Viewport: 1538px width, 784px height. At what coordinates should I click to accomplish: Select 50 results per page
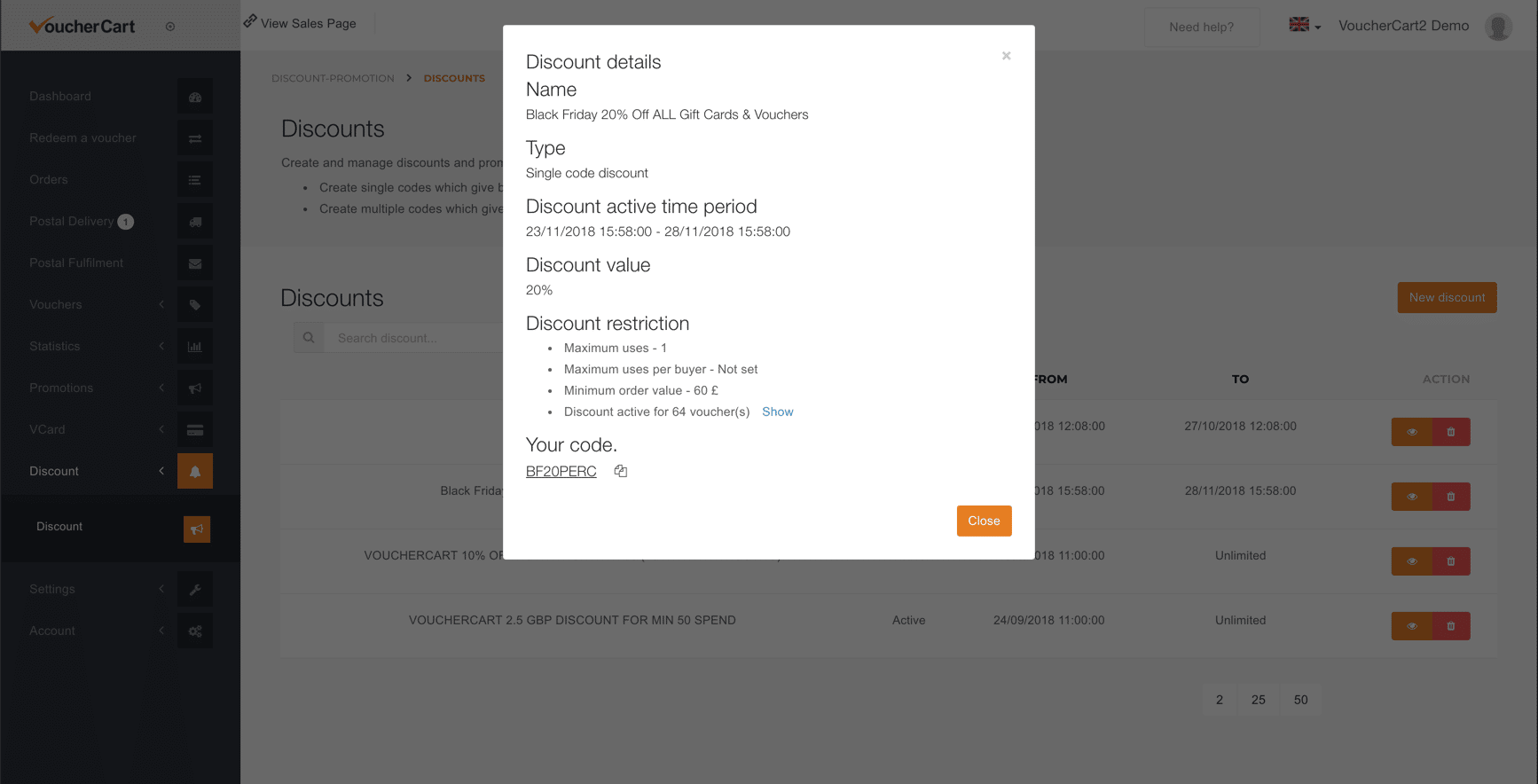point(1299,699)
